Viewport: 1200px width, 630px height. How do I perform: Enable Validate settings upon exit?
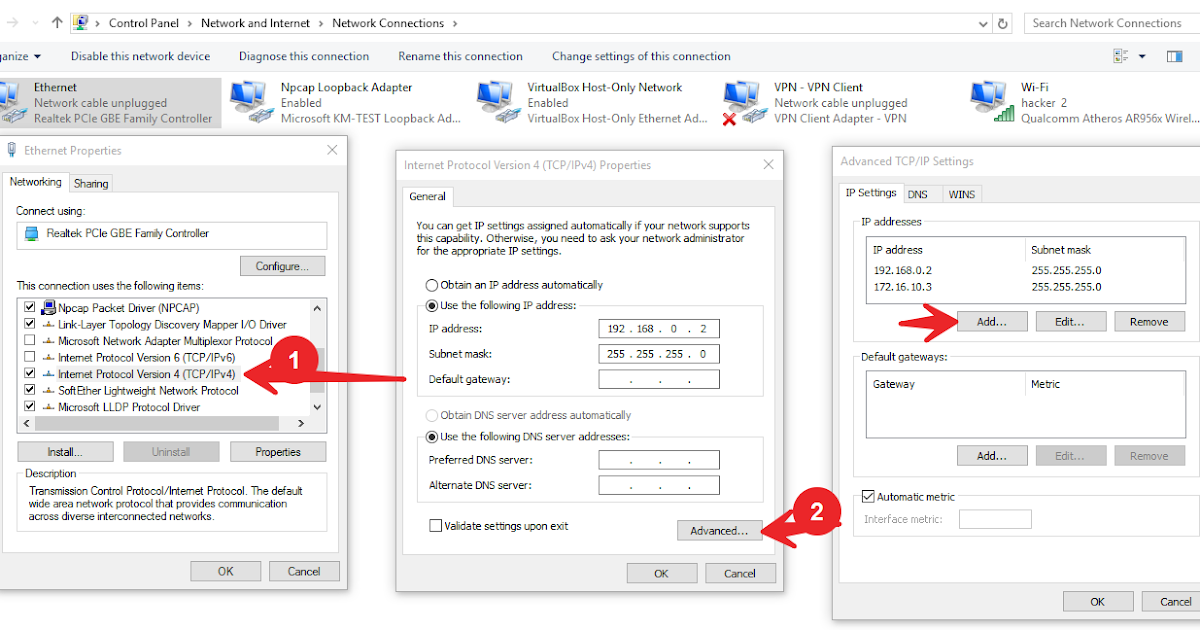pos(436,524)
